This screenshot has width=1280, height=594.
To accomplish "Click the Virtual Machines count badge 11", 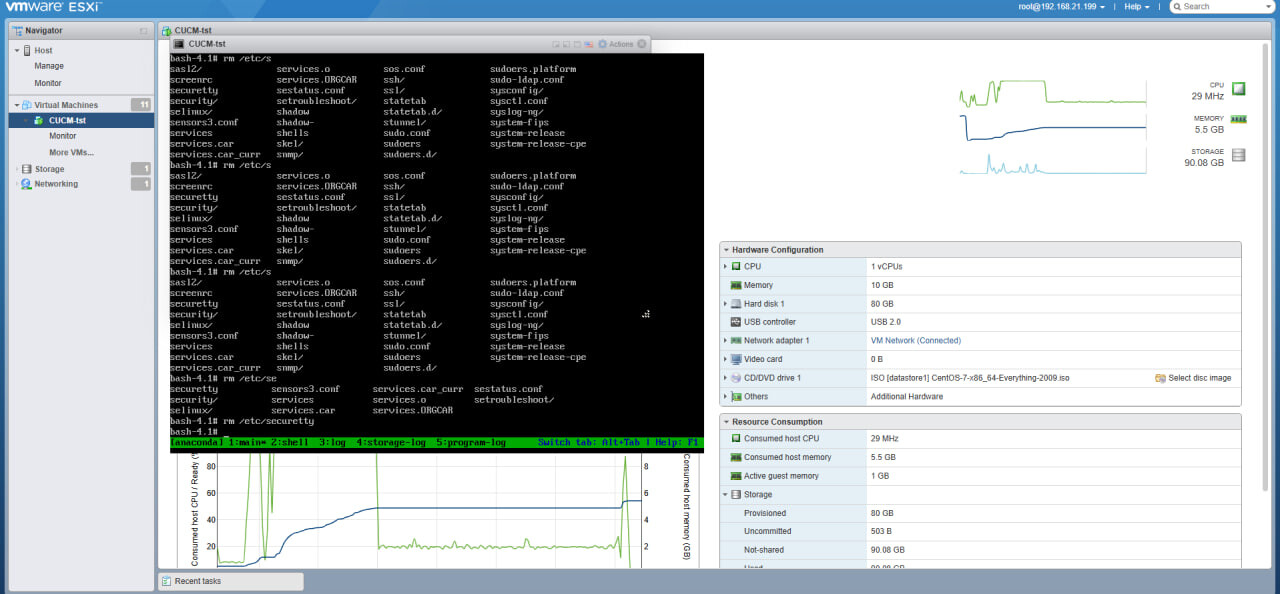I will click(x=142, y=105).
